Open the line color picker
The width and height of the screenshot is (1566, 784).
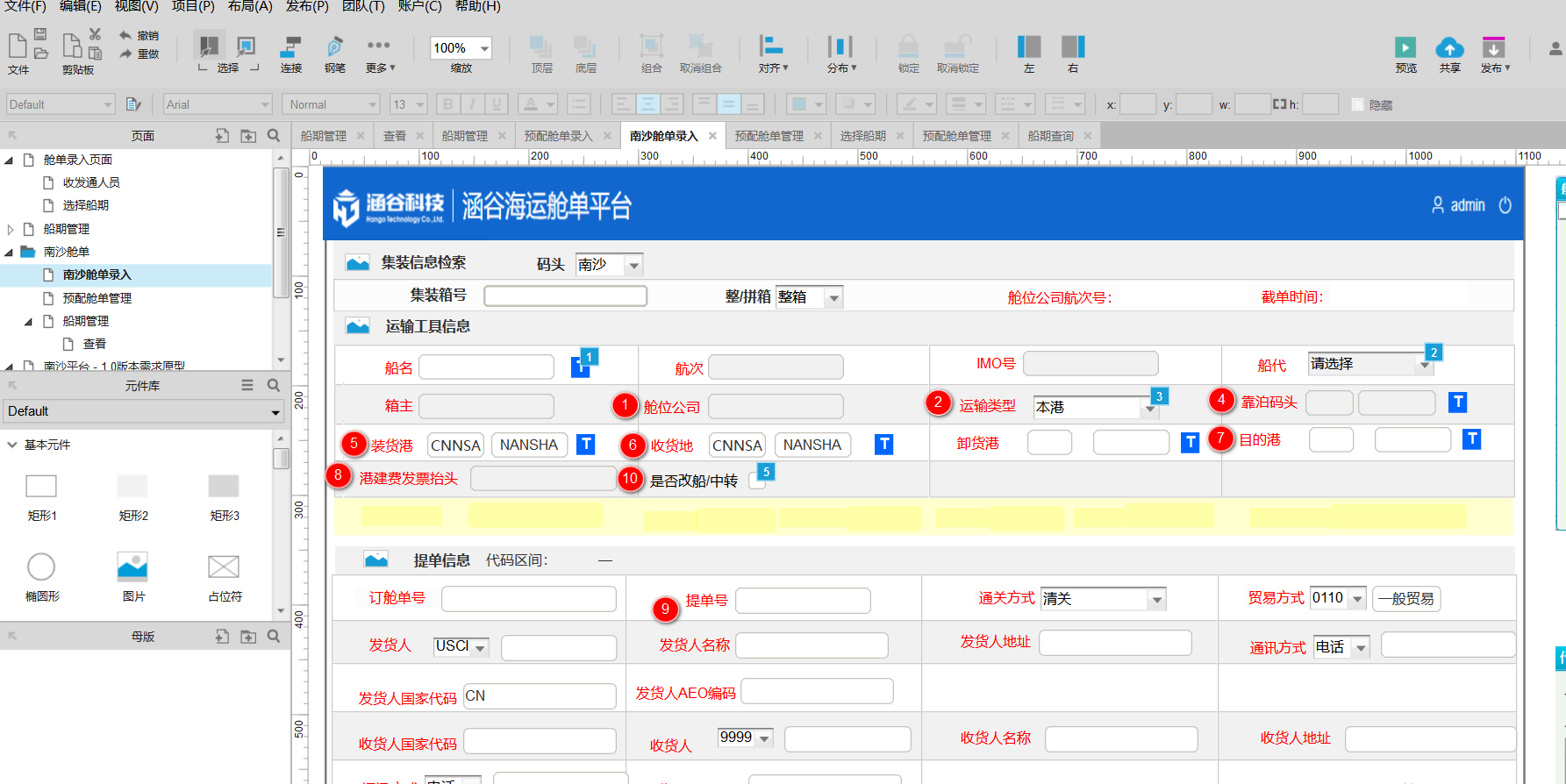tap(917, 104)
